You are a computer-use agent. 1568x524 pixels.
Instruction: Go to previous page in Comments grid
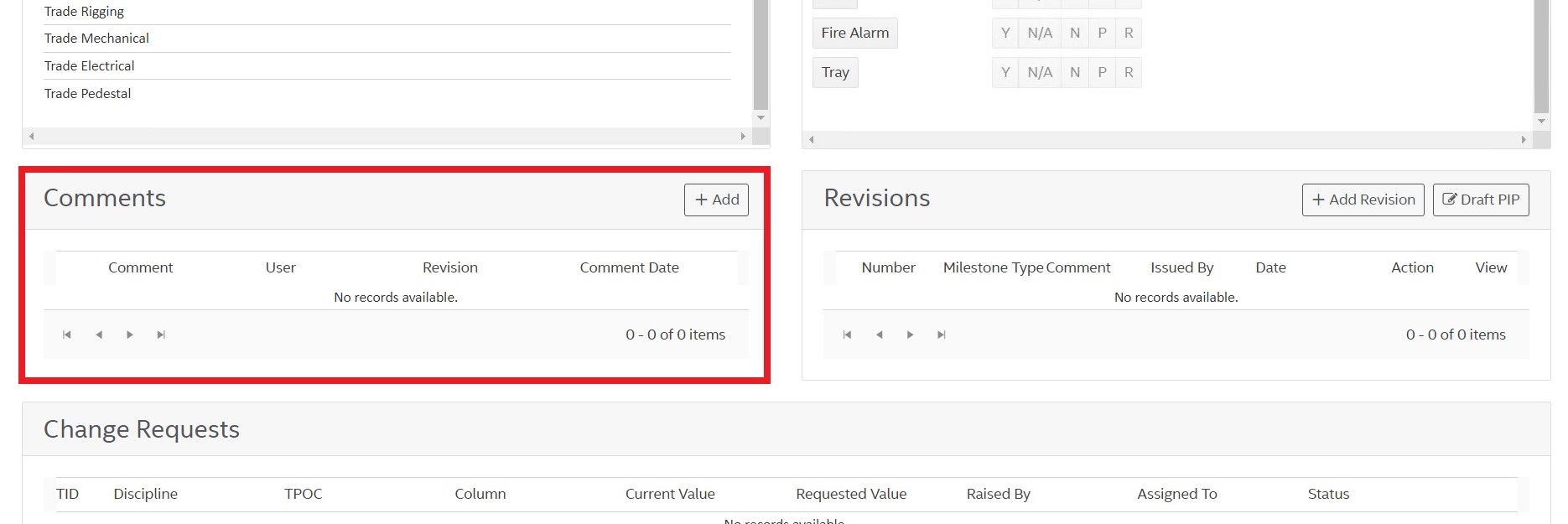(x=99, y=335)
